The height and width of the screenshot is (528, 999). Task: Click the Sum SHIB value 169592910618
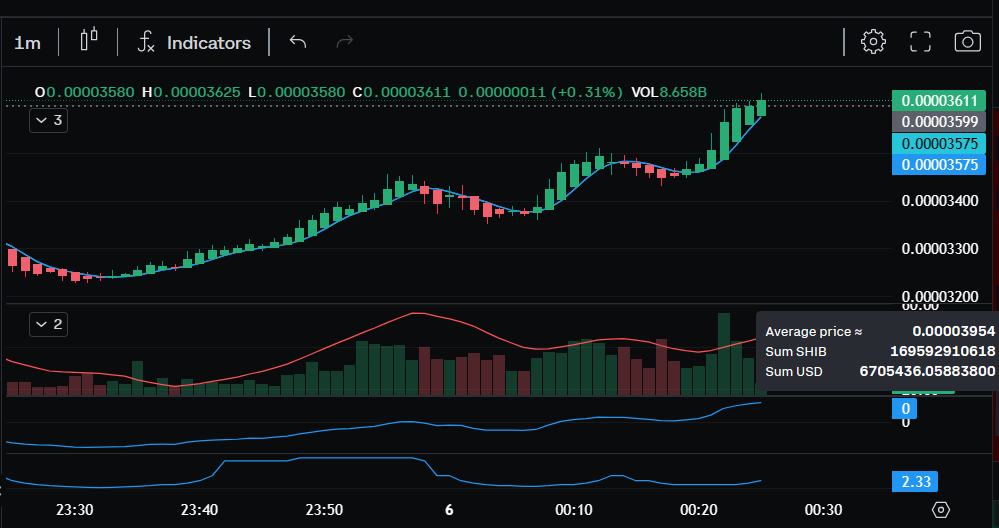tap(943, 352)
